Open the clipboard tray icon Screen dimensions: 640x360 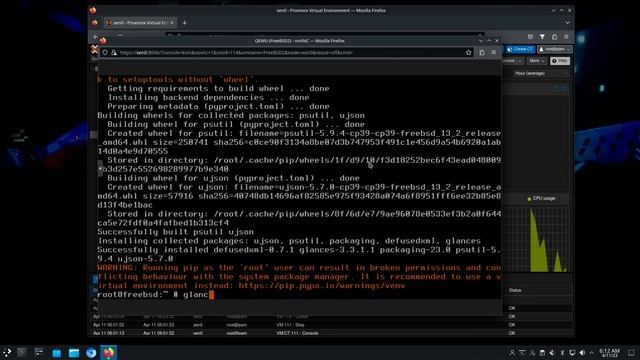click(x=542, y=353)
